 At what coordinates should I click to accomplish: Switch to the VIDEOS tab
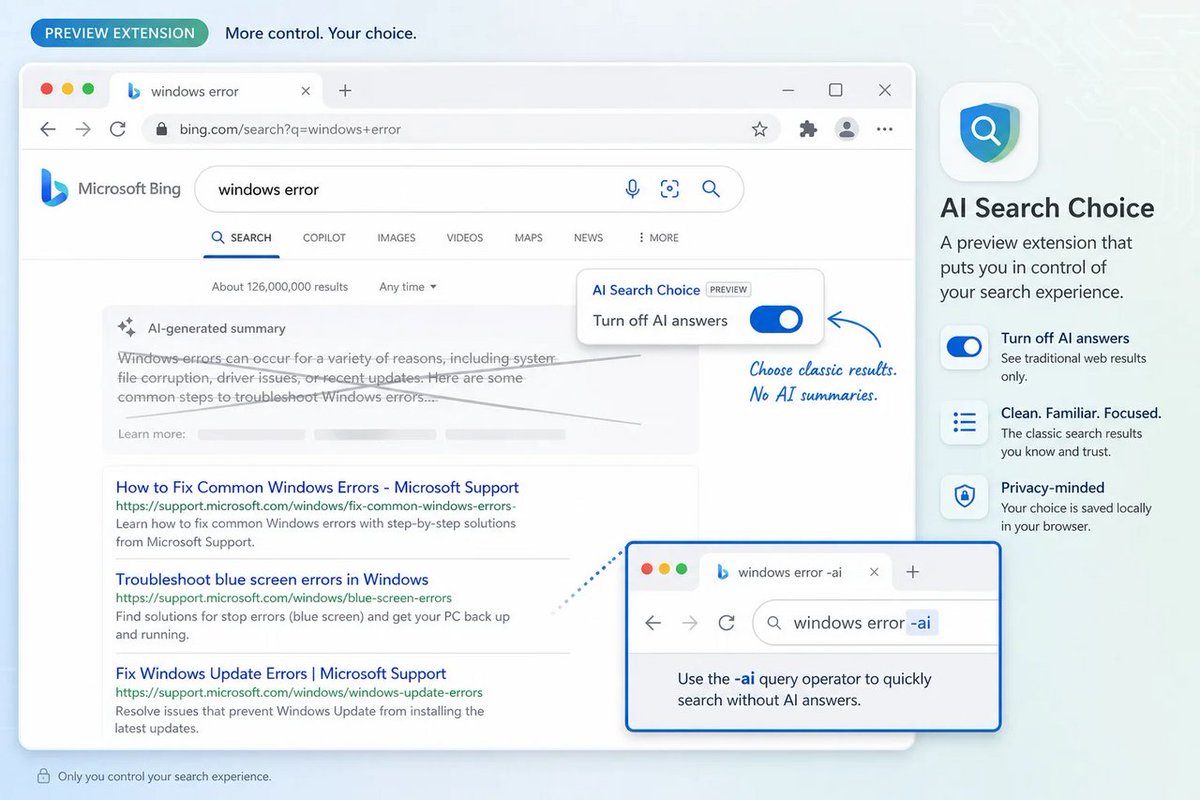pyautogui.click(x=465, y=238)
